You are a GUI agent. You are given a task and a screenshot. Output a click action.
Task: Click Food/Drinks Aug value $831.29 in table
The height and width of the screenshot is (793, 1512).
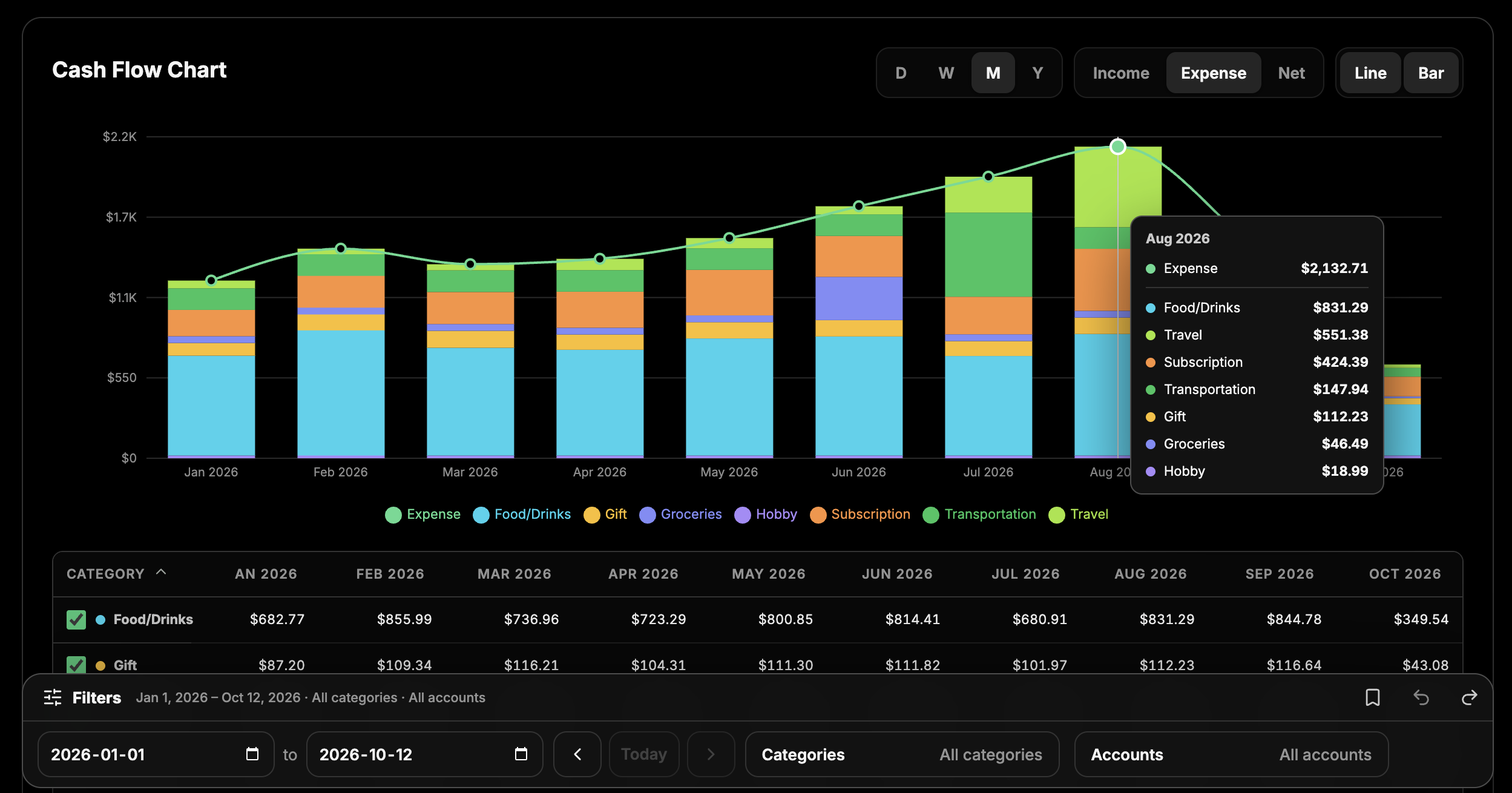tap(1166, 619)
